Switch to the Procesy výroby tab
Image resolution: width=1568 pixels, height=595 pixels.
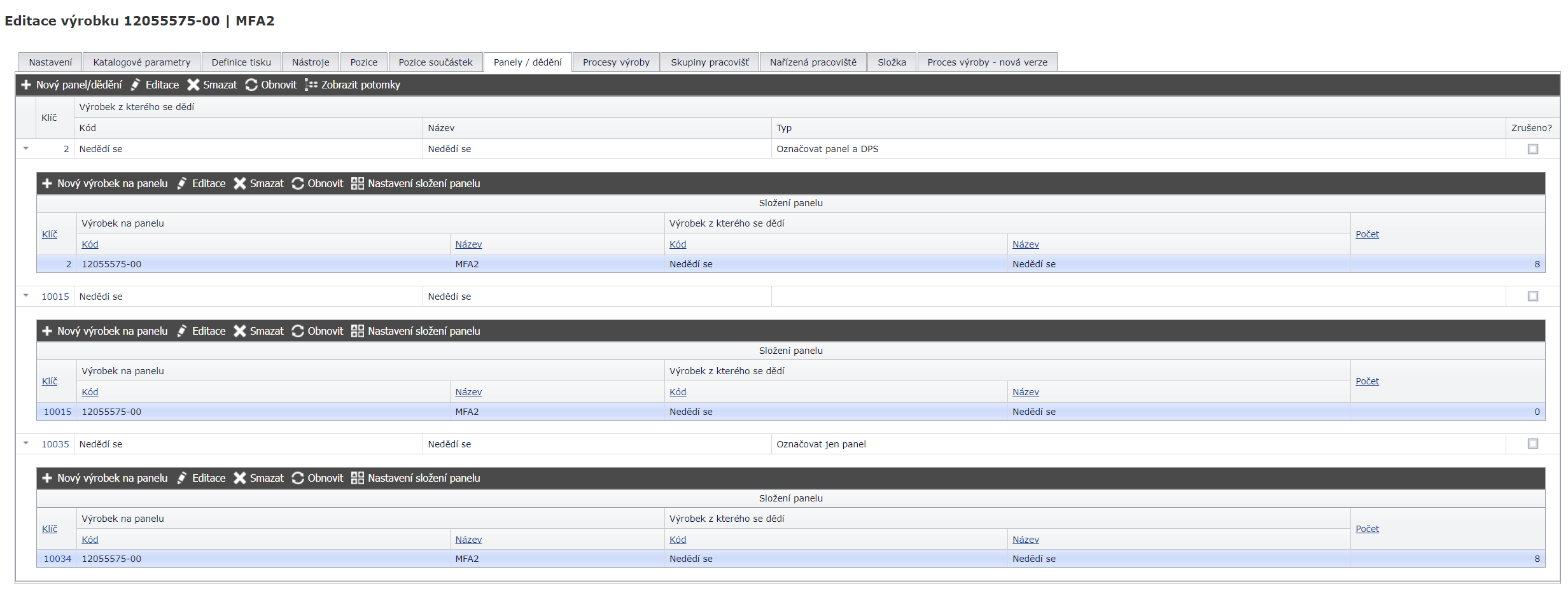(615, 62)
